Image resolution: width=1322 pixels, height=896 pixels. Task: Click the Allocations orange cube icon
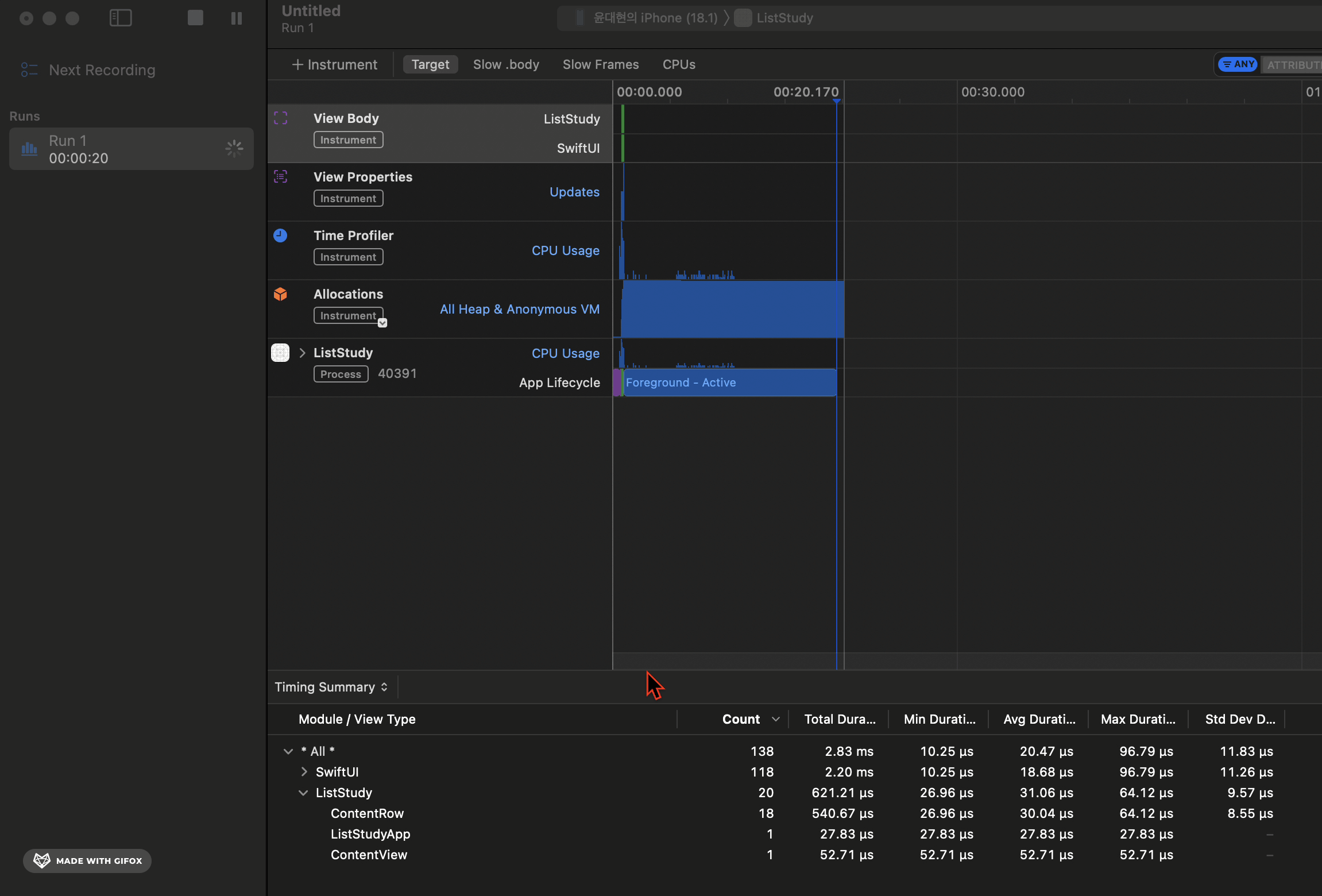(x=280, y=294)
